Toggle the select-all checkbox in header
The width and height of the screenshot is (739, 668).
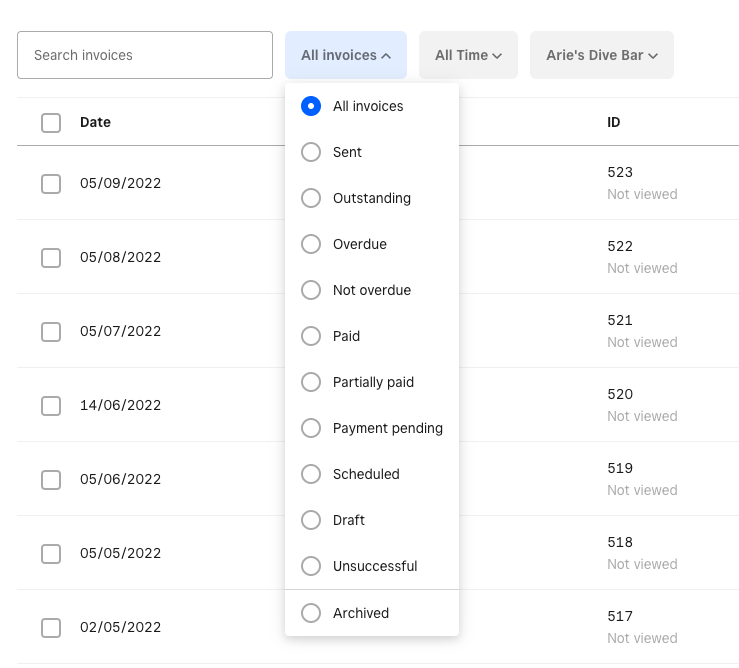click(51, 123)
